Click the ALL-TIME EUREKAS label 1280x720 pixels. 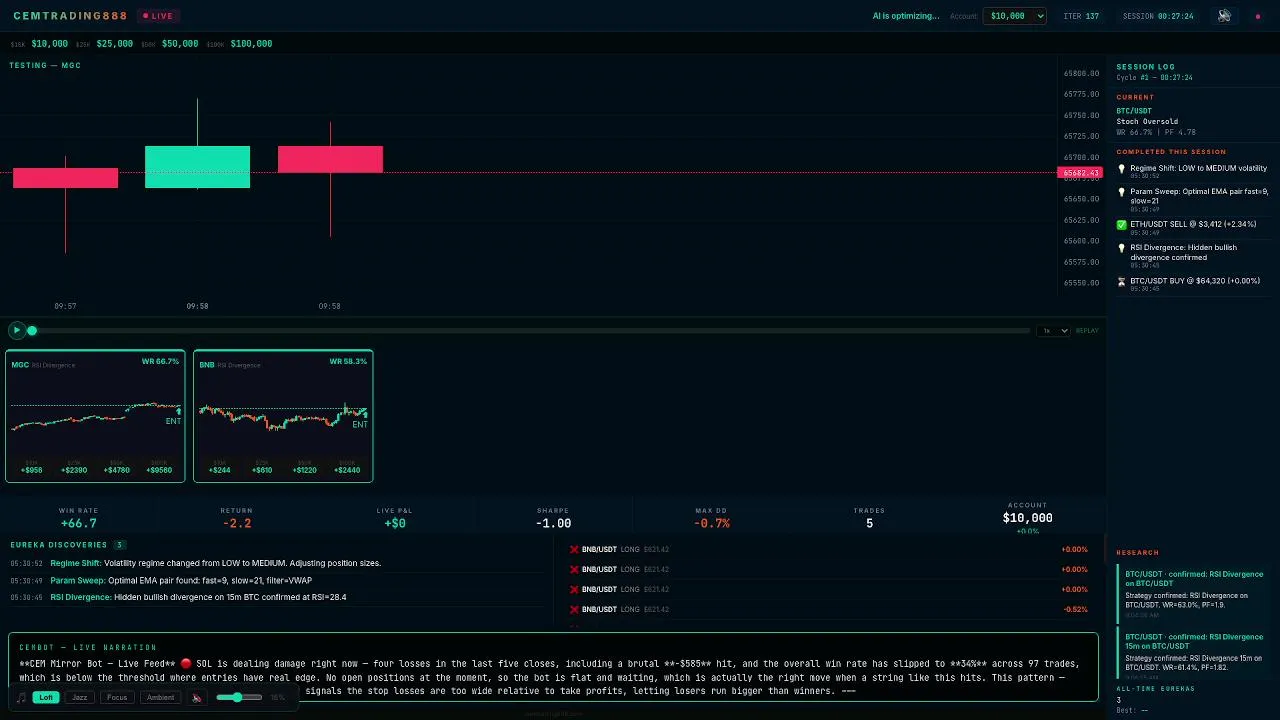(x=1155, y=689)
